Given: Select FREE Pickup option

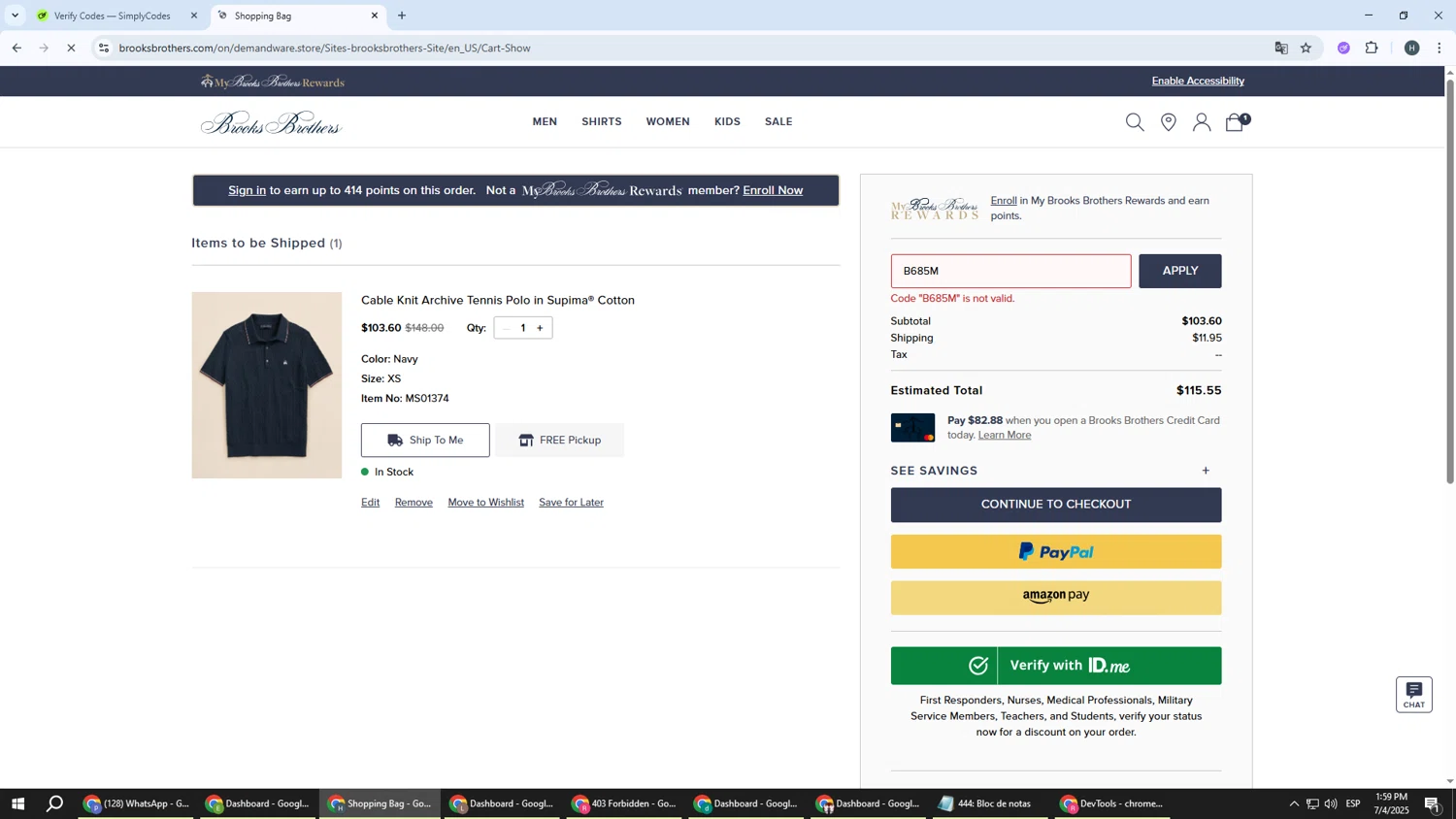Looking at the screenshot, I should (559, 441).
